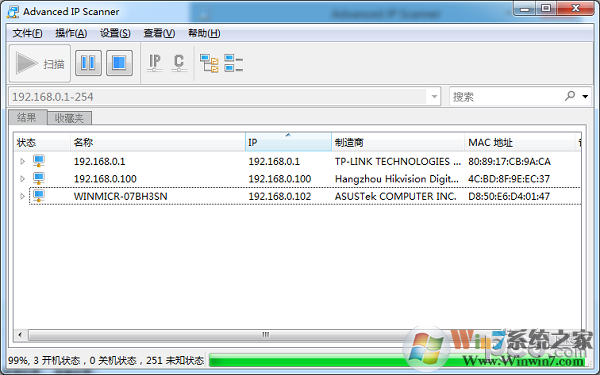The height and width of the screenshot is (375, 600).
Task: Sort by the 状态 column header
Action: 42,142
